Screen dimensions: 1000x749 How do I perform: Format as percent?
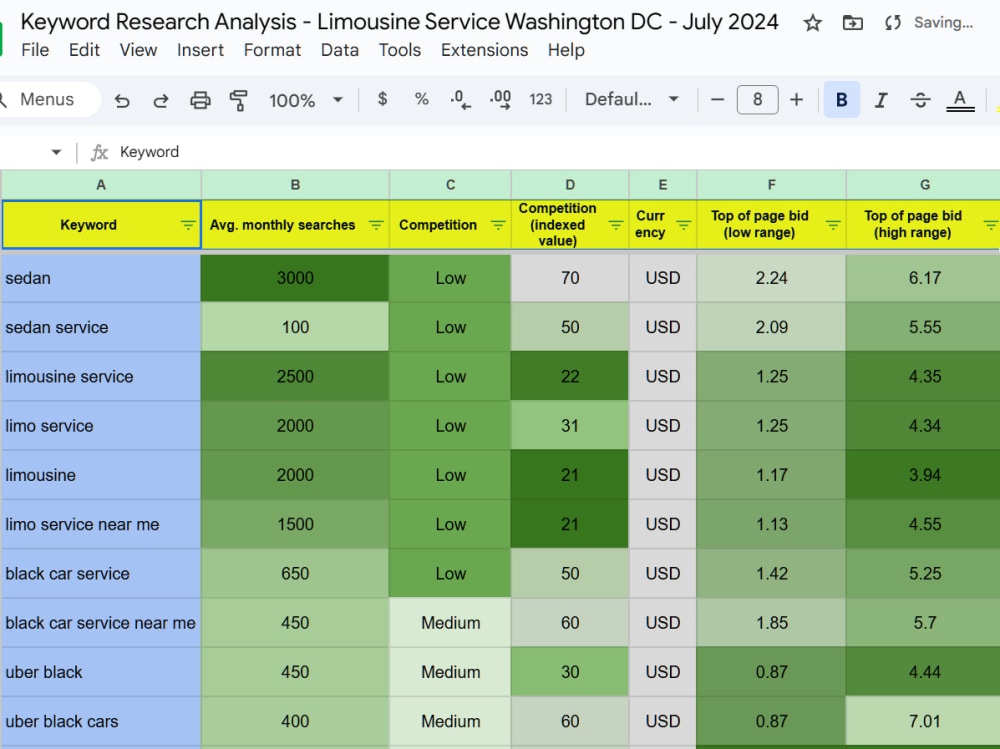point(422,99)
